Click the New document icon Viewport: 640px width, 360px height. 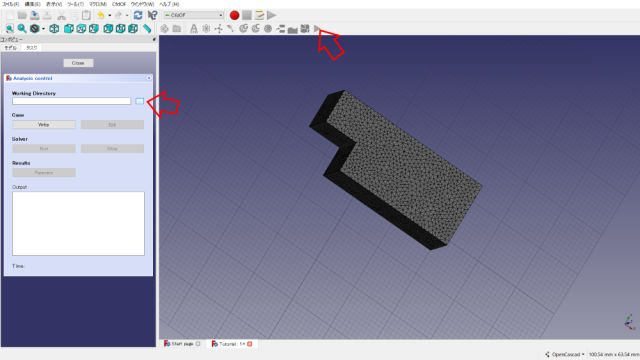[x=10, y=16]
